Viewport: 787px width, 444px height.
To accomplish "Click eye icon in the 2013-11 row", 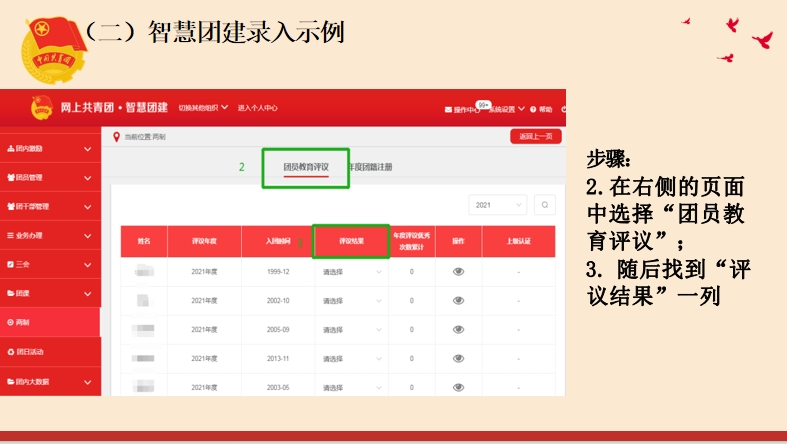I will 458,358.
